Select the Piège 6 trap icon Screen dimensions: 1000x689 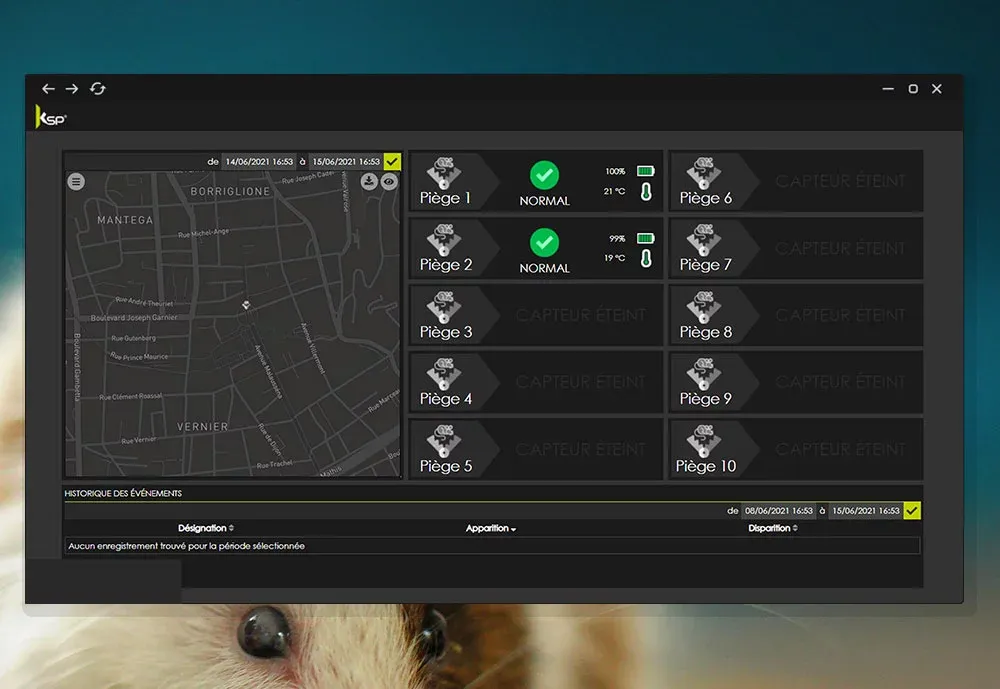[704, 173]
